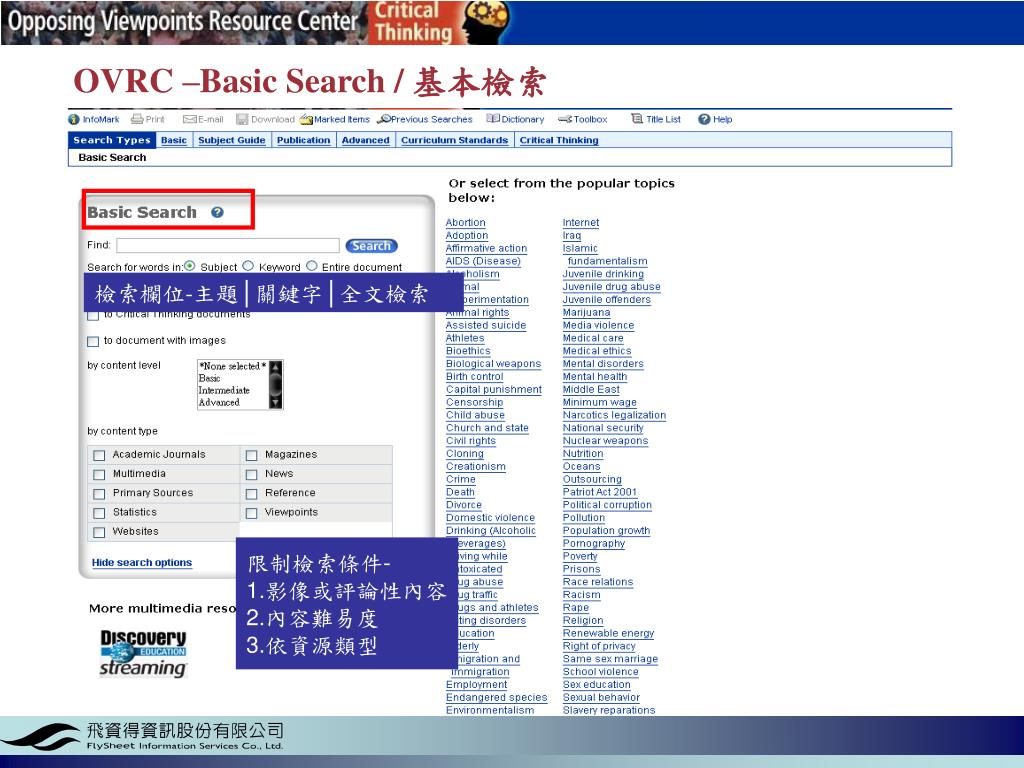Open the Renewable energy topic link
This screenshot has height=768, width=1024.
point(608,633)
